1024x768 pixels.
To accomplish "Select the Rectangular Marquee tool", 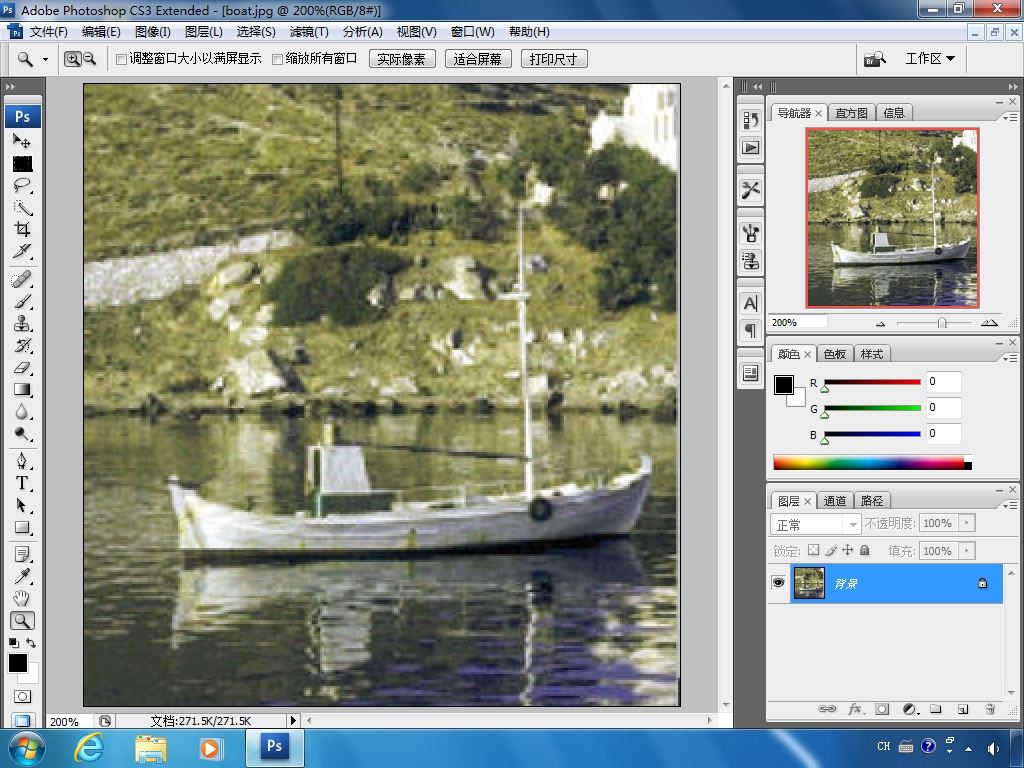I will tap(22, 163).
